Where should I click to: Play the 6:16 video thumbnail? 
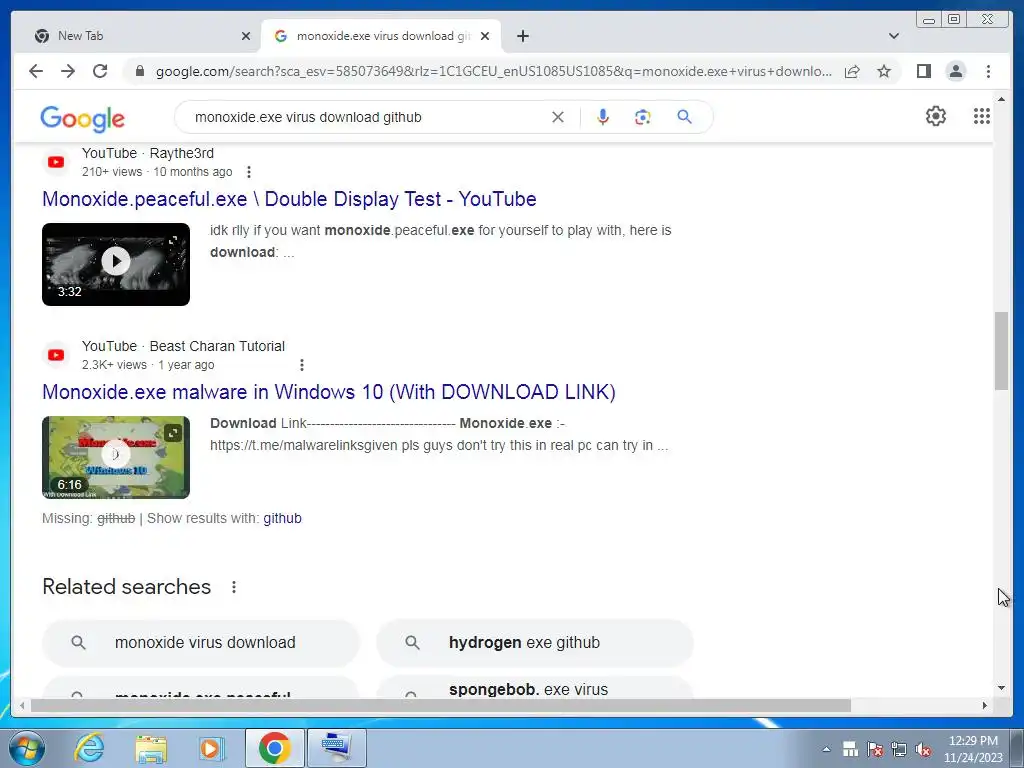(116, 457)
